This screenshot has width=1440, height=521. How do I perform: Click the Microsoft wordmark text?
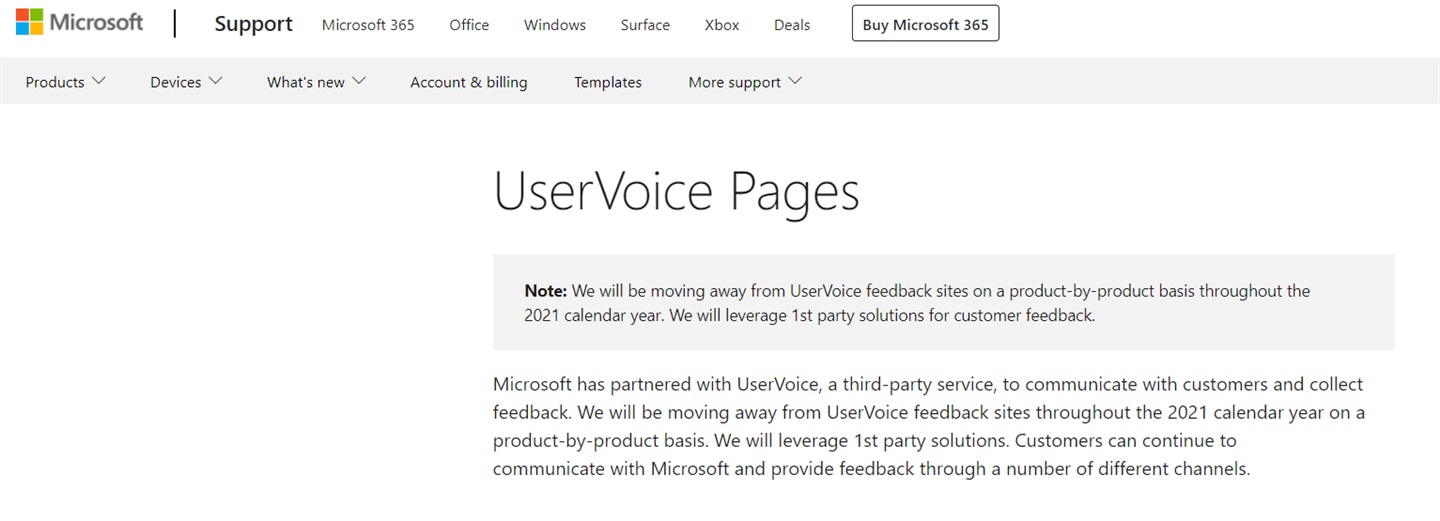[x=97, y=22]
